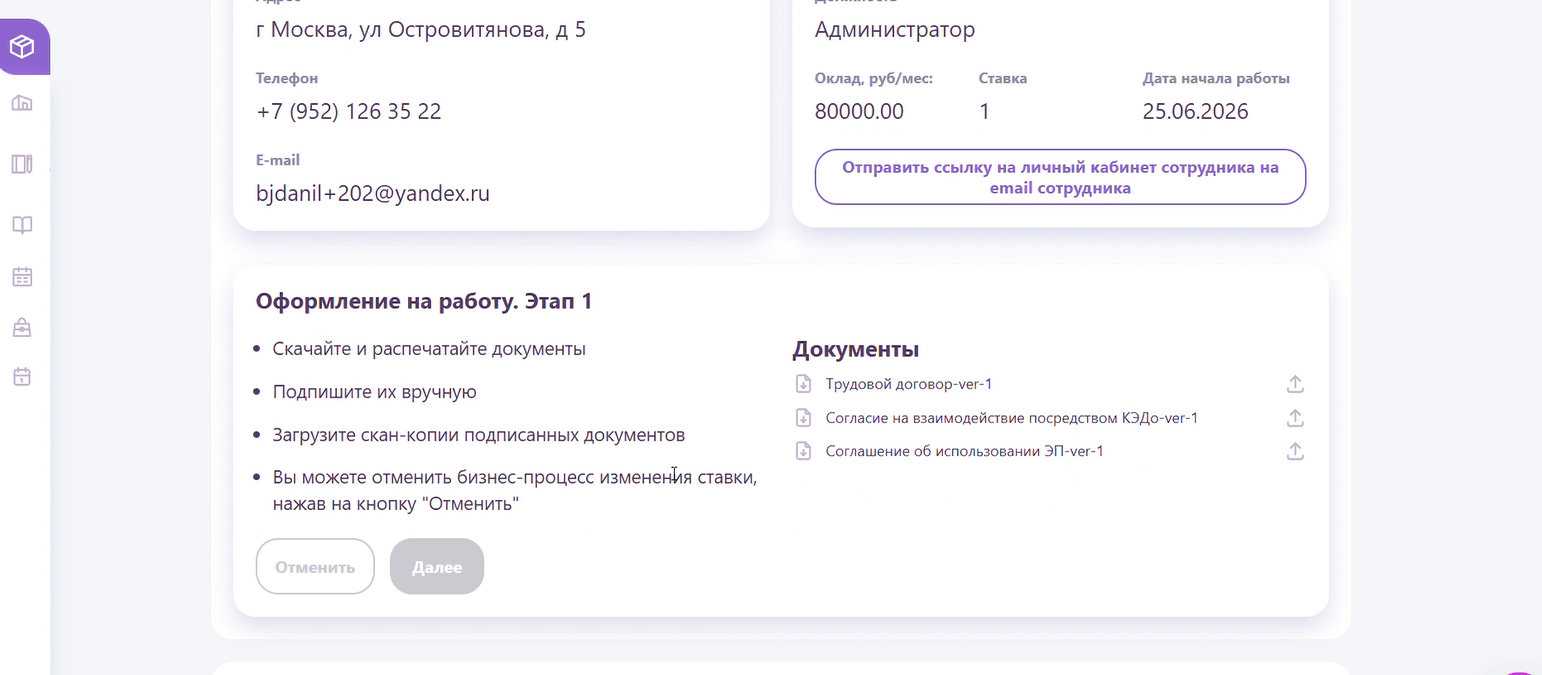Click the Ставка value 1
Screen dimensions: 1542x675
985,111
